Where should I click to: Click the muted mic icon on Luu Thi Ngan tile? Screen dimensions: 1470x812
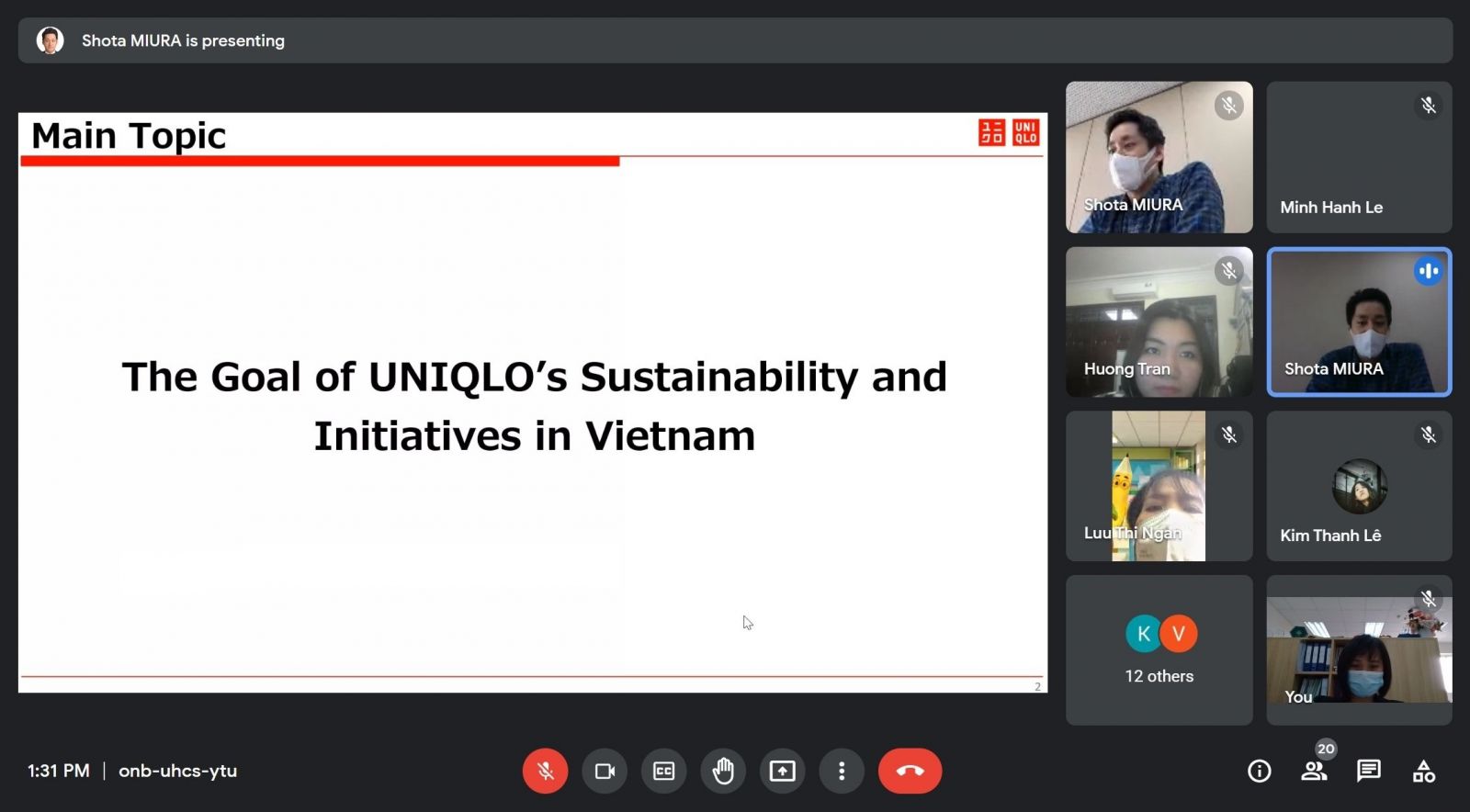coord(1229,434)
